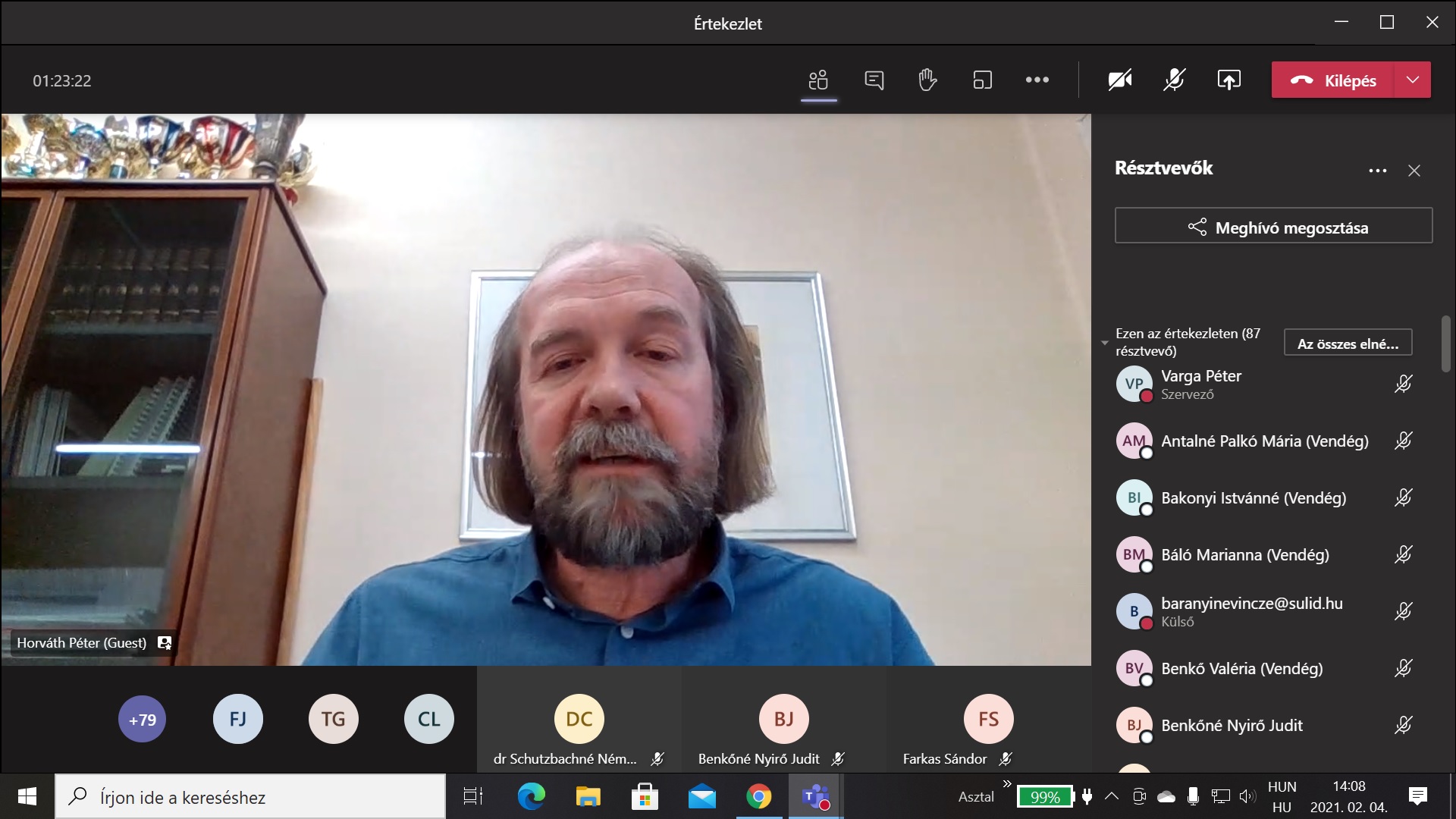Close the Résztvevők panel
1456x819 pixels.
pos(1414,171)
